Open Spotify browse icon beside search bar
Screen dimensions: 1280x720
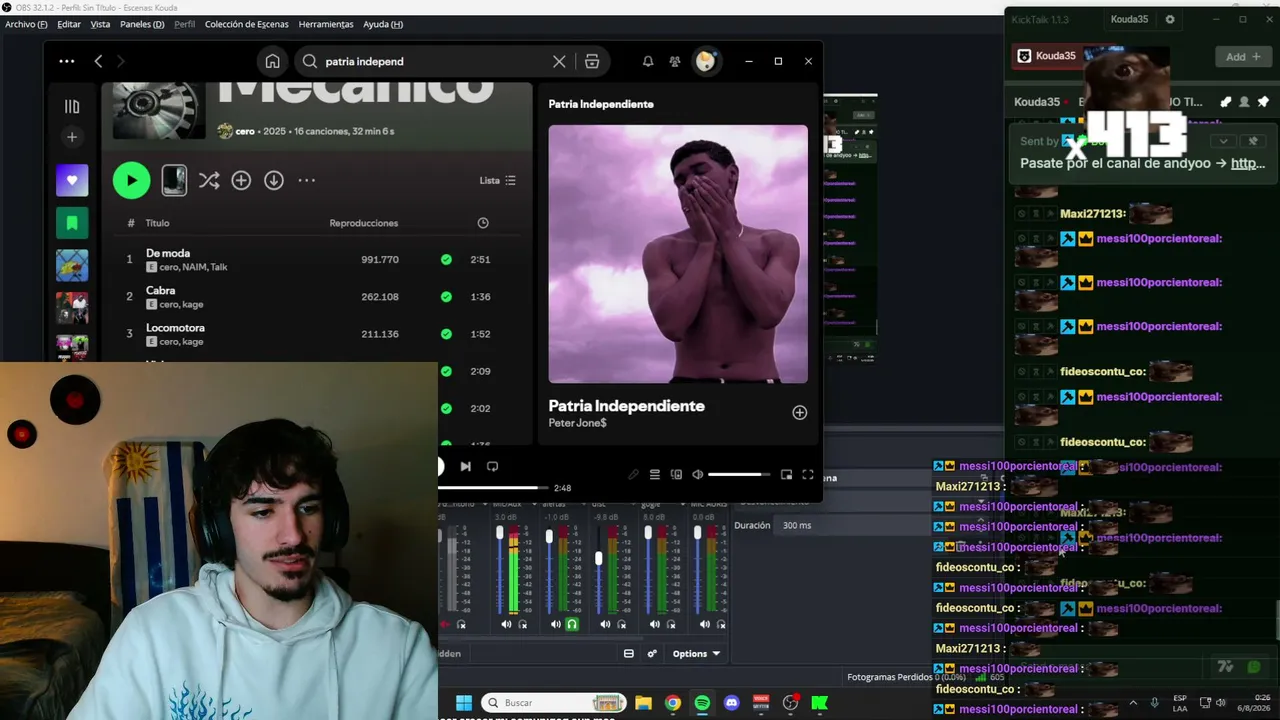tap(592, 61)
